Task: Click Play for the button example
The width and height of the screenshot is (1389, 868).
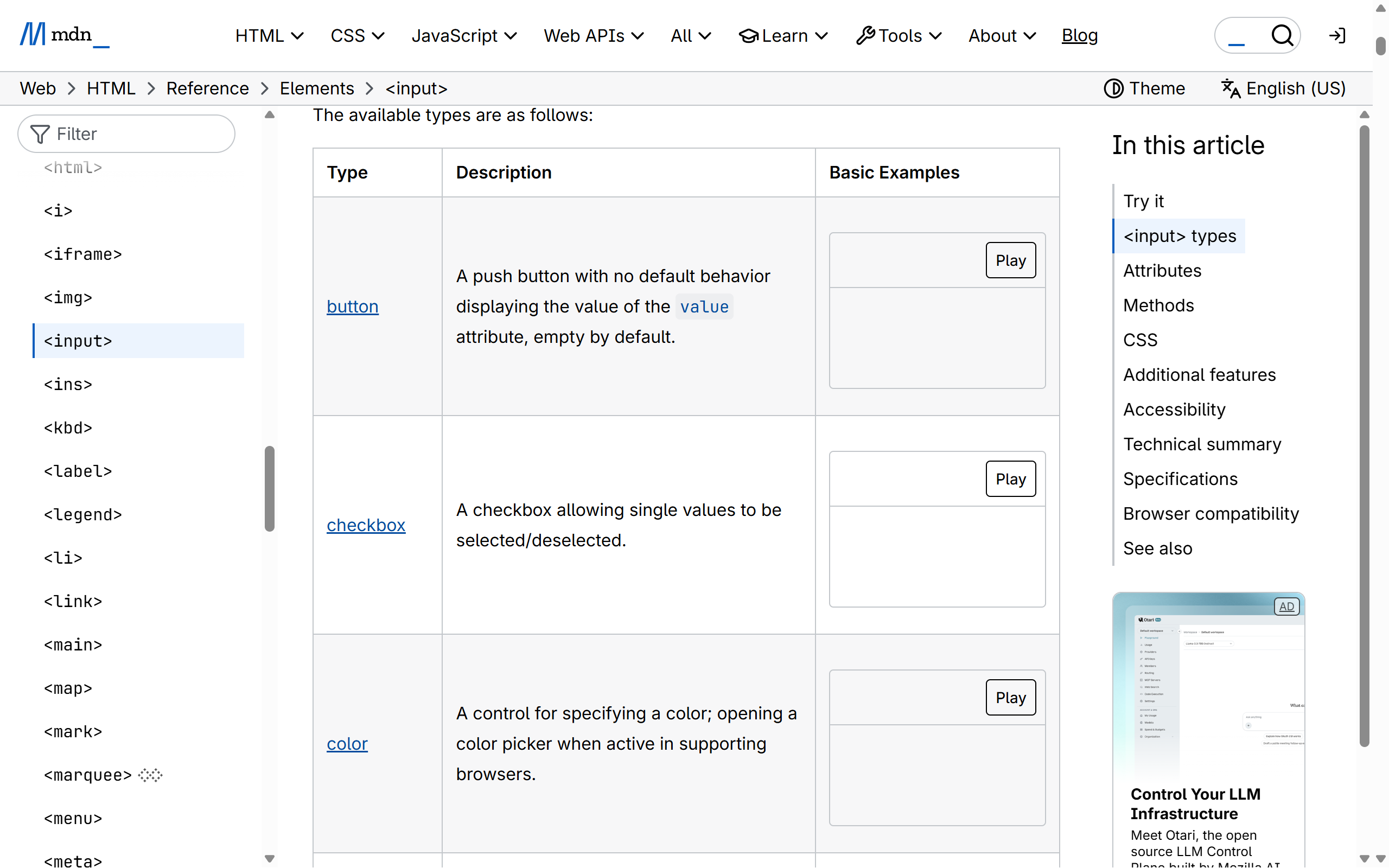Action: 1011,260
